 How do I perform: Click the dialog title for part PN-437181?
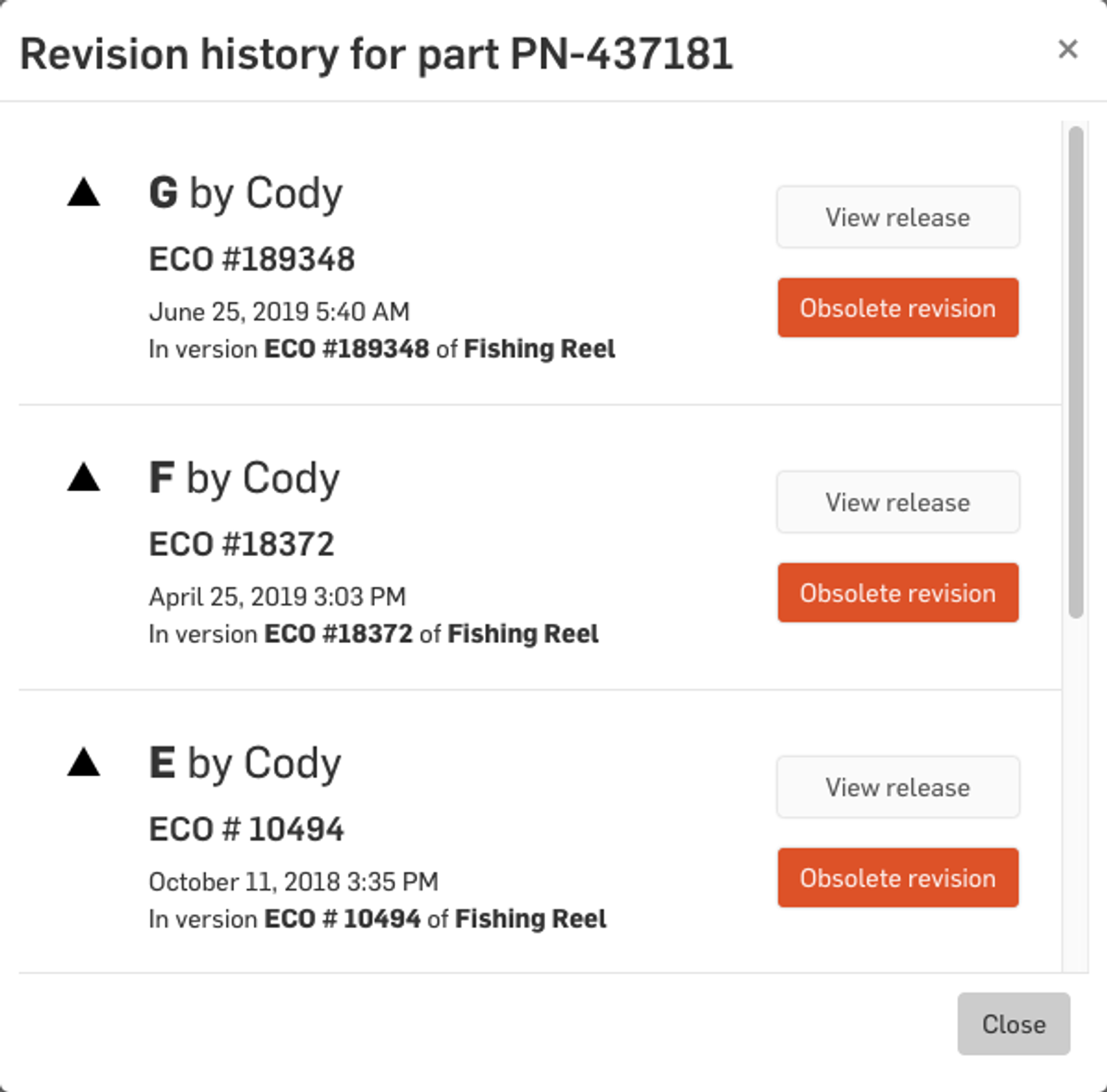point(376,54)
